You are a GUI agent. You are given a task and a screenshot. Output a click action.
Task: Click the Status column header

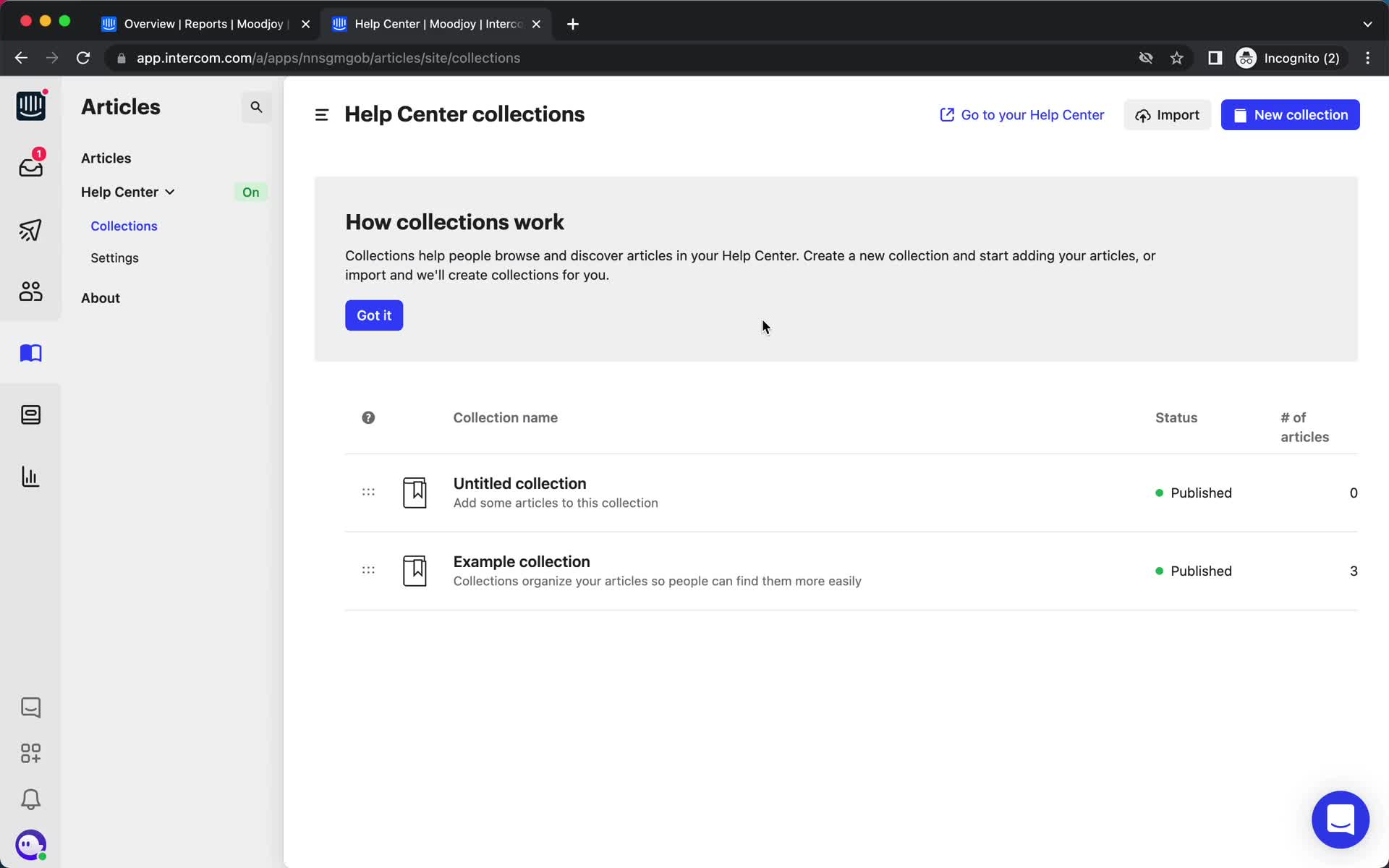1176,417
